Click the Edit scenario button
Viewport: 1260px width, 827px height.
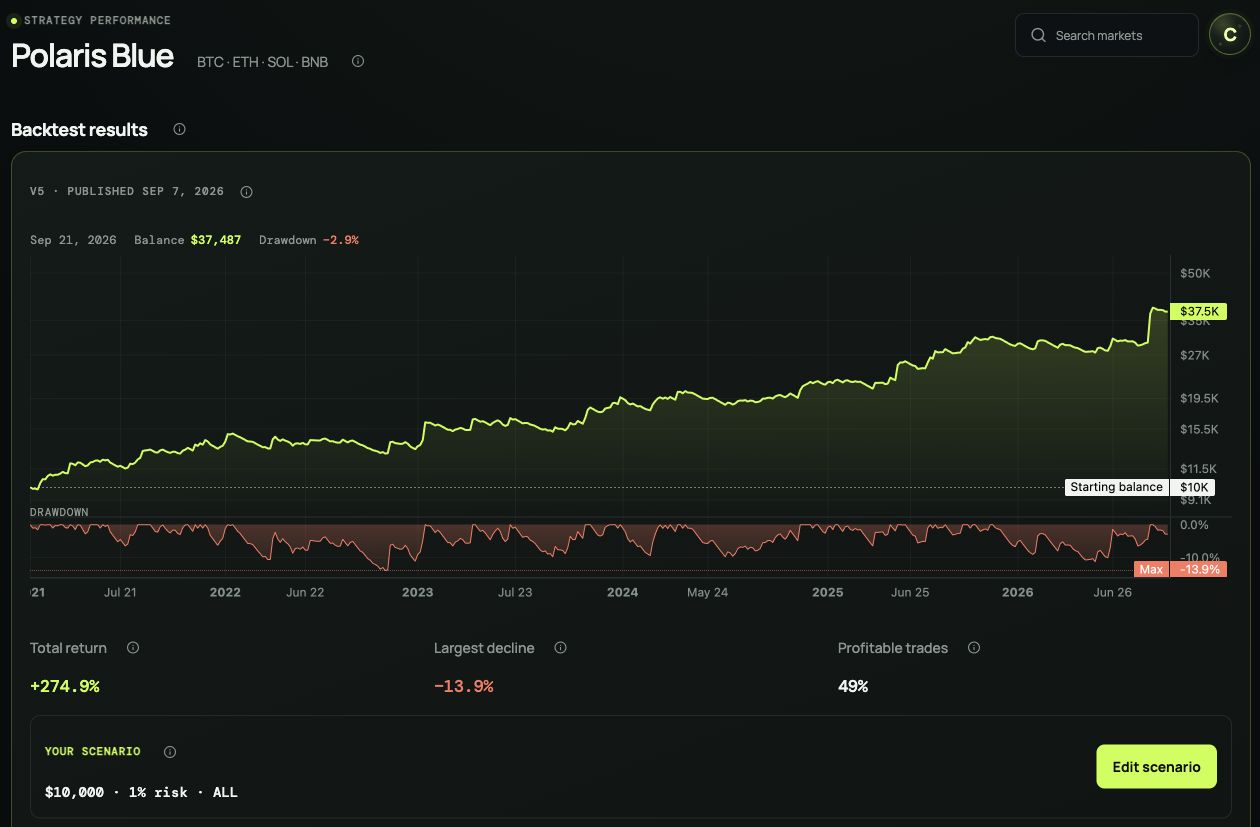tap(1156, 766)
